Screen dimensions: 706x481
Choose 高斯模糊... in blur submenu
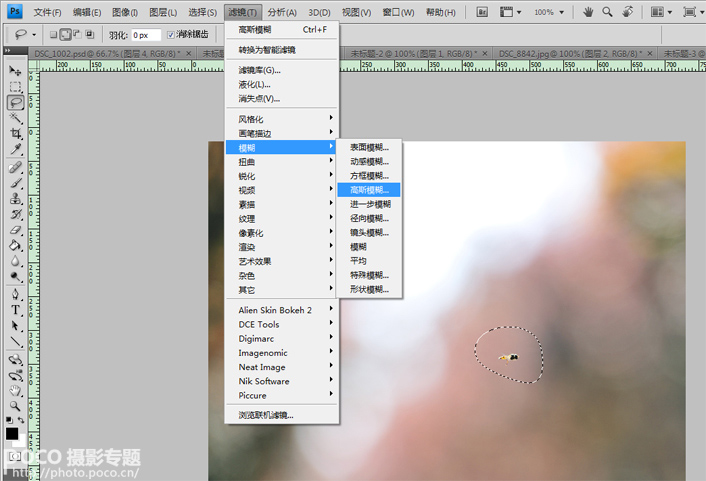click(x=369, y=190)
